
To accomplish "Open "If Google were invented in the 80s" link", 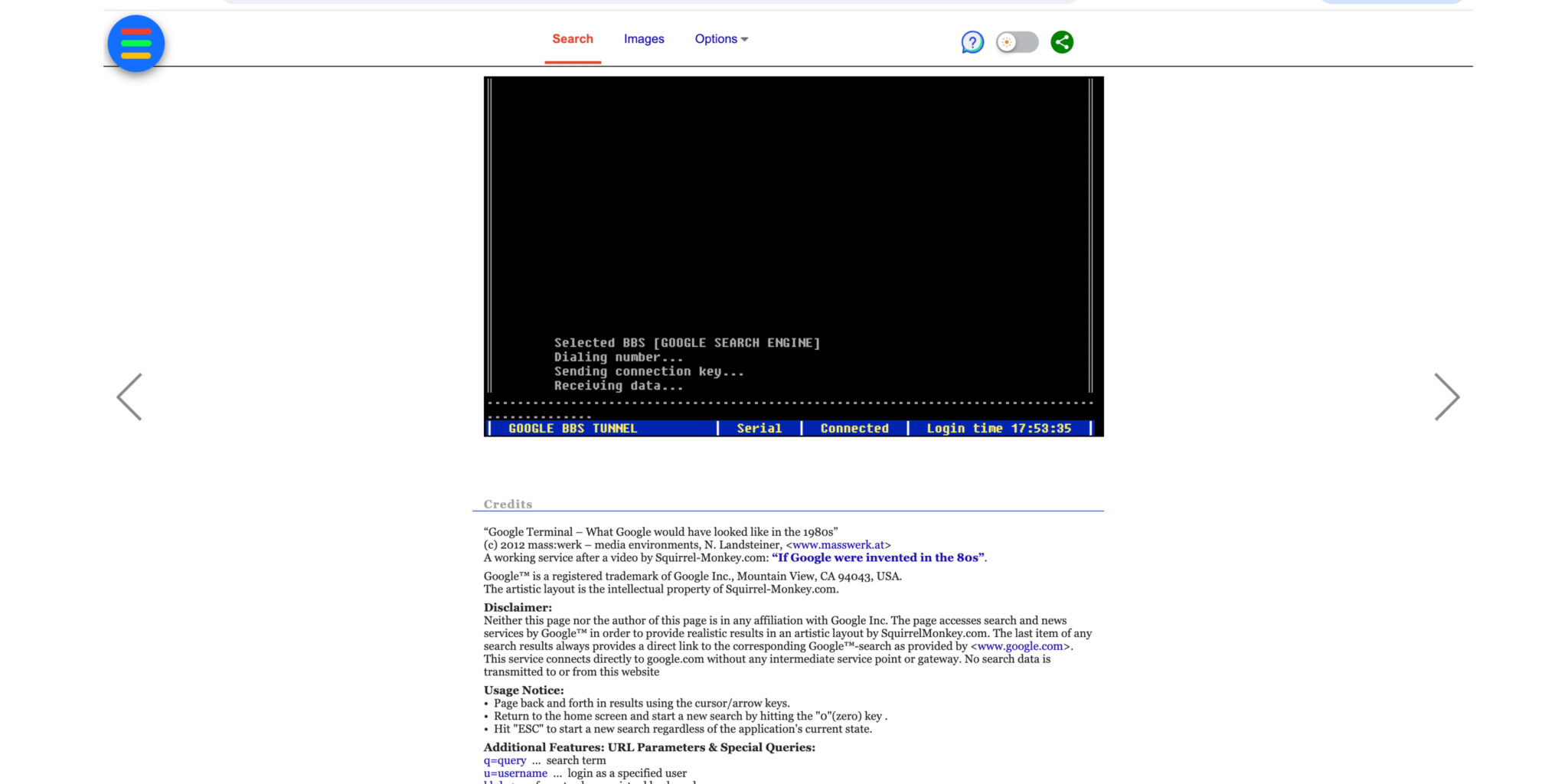I will [x=877, y=557].
